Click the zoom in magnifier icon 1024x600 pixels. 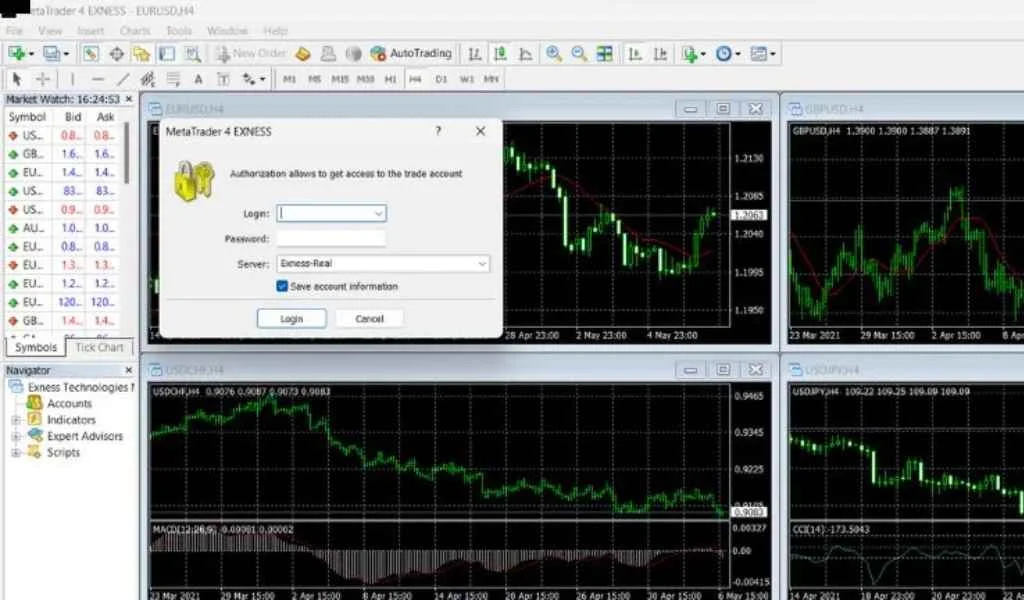[553, 54]
